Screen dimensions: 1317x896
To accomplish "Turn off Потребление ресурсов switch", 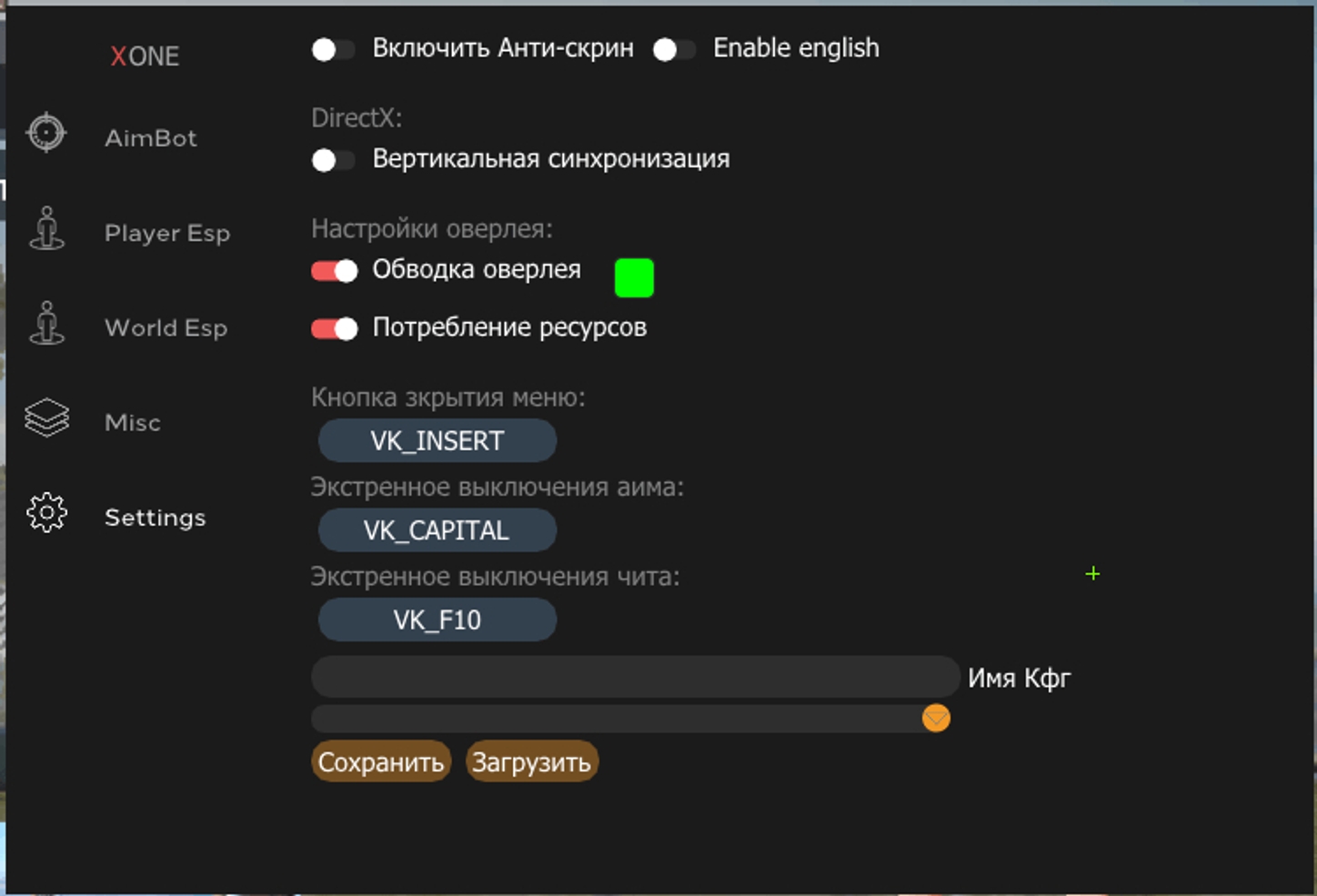I will 335,328.
